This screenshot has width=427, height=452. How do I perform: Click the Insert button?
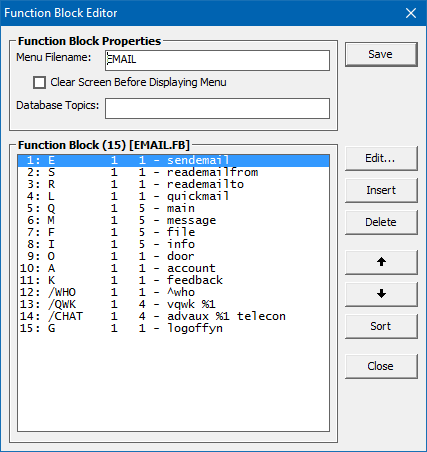381,190
